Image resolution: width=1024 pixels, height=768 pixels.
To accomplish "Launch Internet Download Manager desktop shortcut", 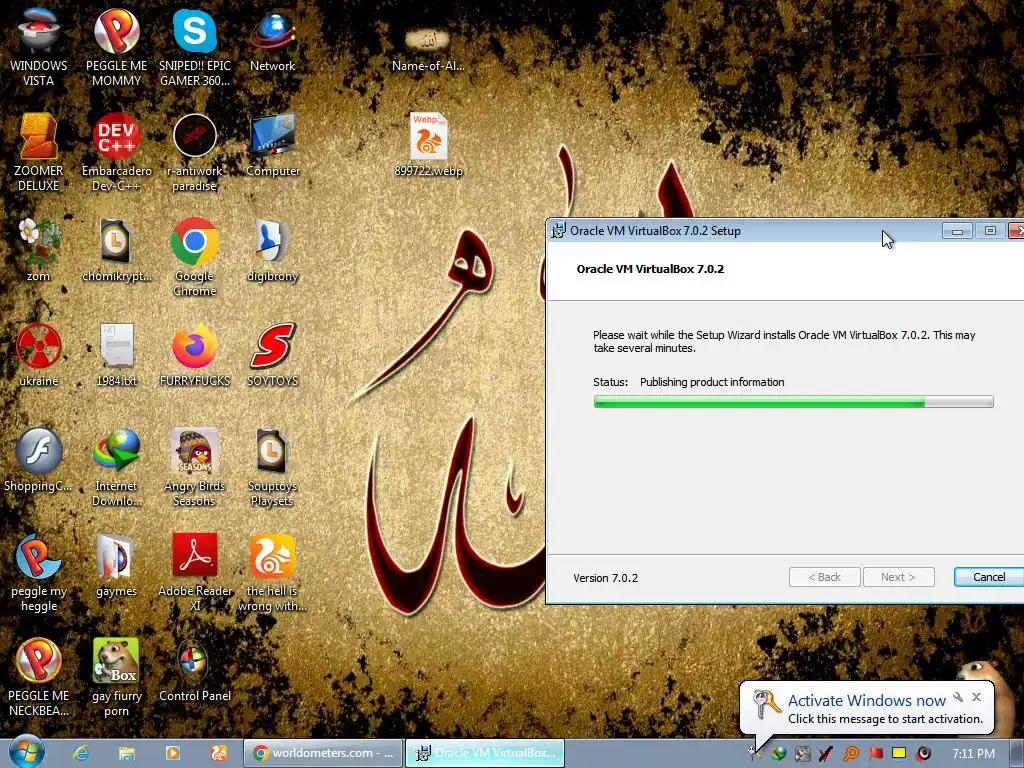I will click(x=116, y=467).
